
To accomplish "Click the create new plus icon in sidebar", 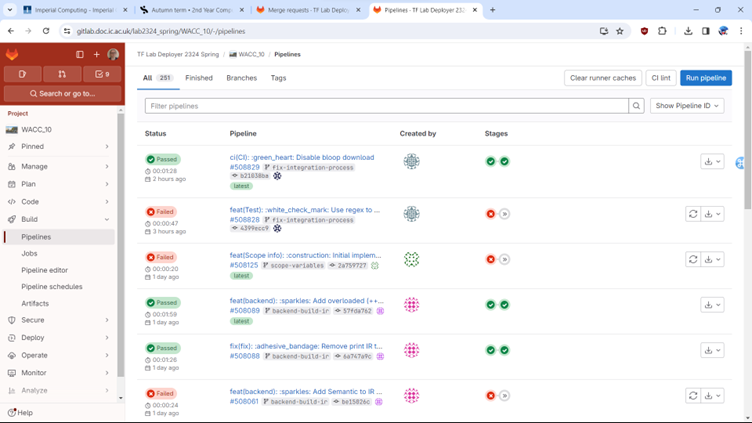I will pyautogui.click(x=96, y=54).
